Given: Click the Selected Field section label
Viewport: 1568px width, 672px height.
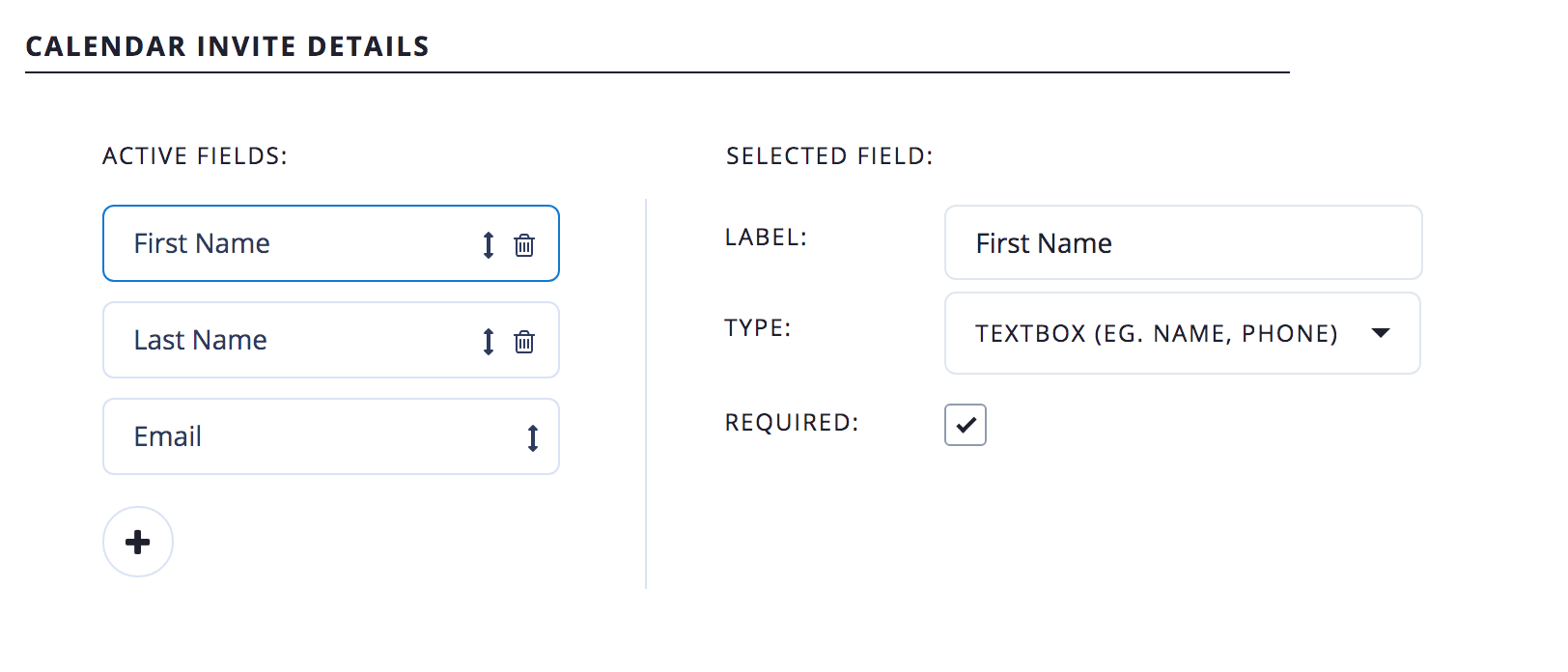Looking at the screenshot, I should tap(829, 156).
